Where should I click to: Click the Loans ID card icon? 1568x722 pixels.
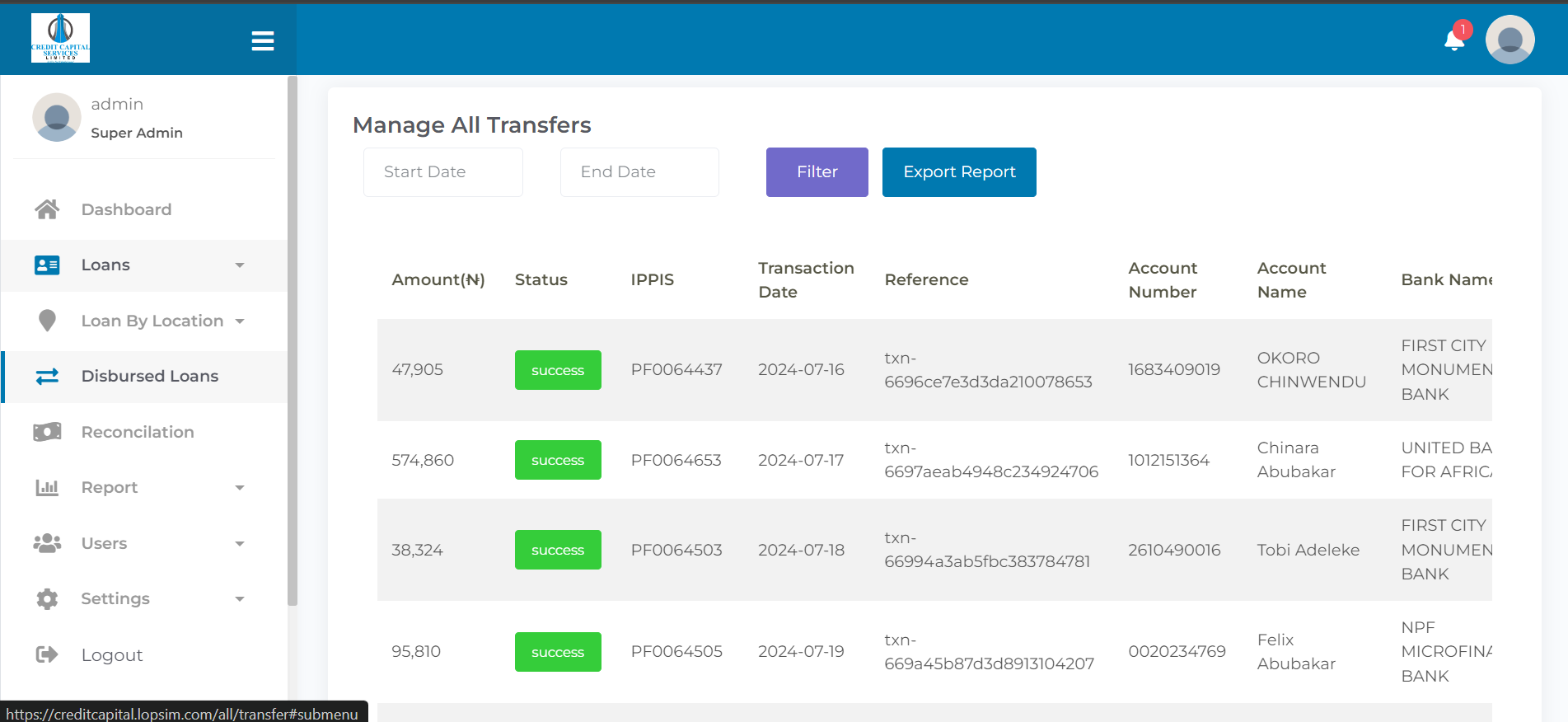click(x=47, y=265)
